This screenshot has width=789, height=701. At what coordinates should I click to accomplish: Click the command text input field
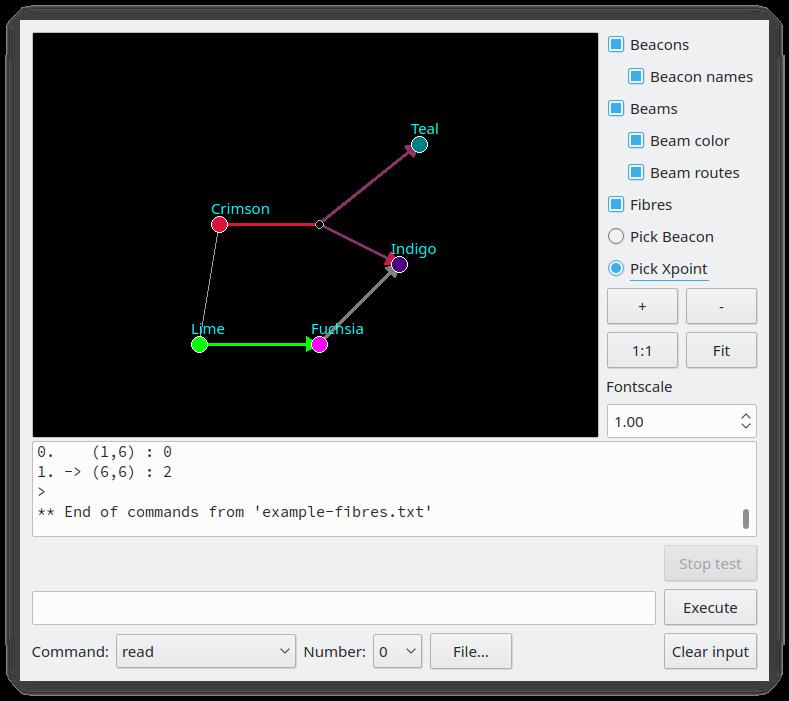coord(344,608)
